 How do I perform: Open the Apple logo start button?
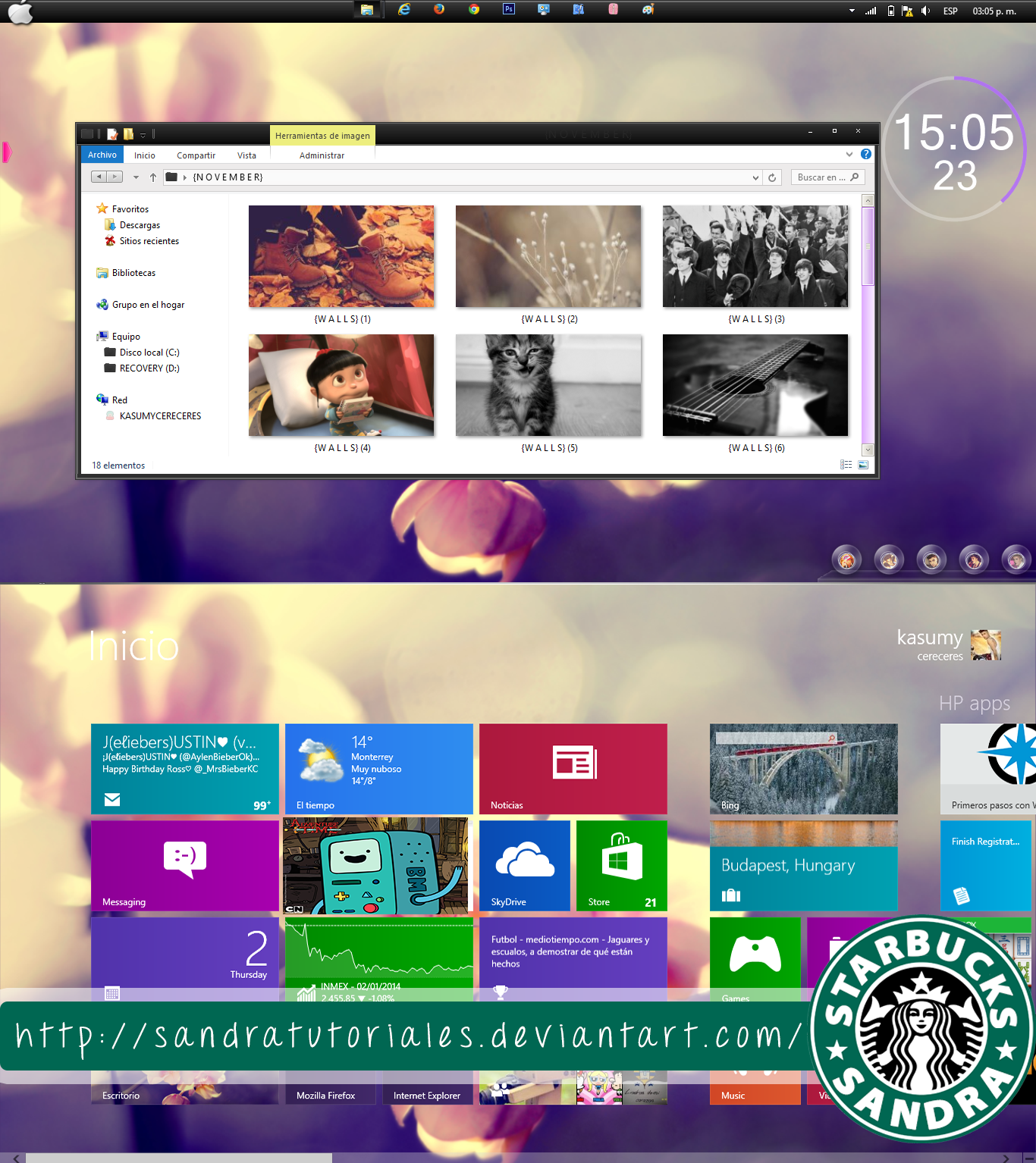coord(20,12)
